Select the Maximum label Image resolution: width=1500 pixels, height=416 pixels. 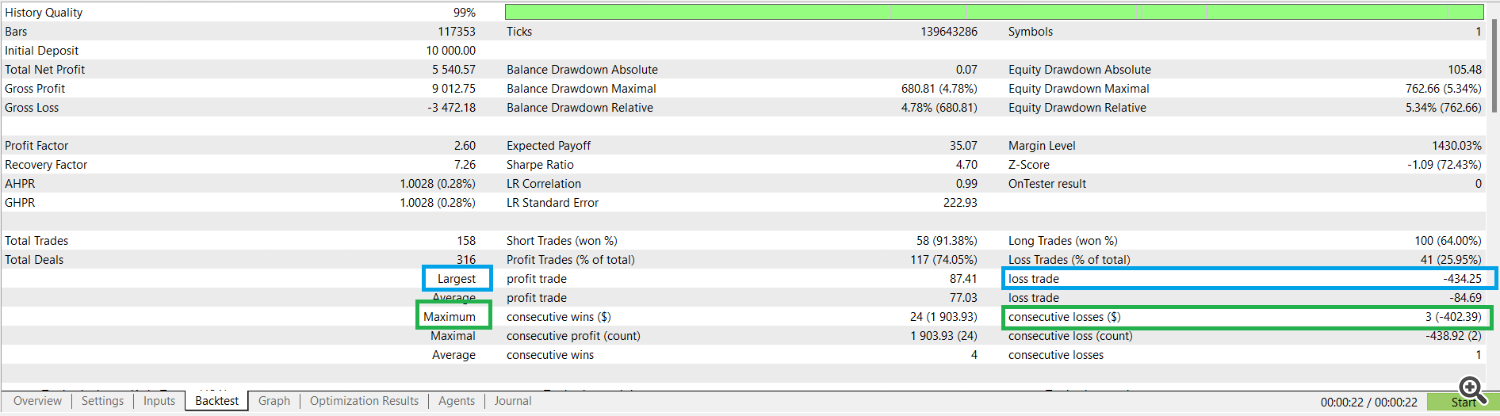click(450, 317)
